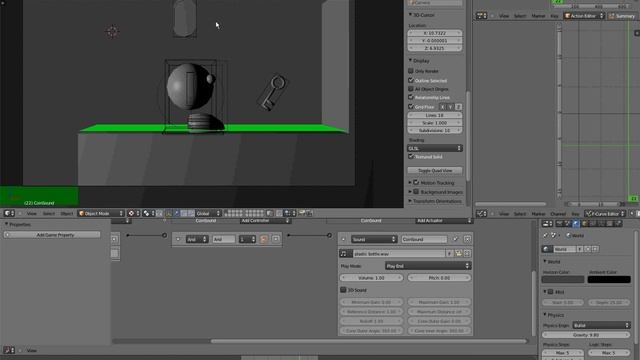The image size is (640, 360).
Task: Toggle the Textured Solid checkbox
Action: click(x=411, y=156)
